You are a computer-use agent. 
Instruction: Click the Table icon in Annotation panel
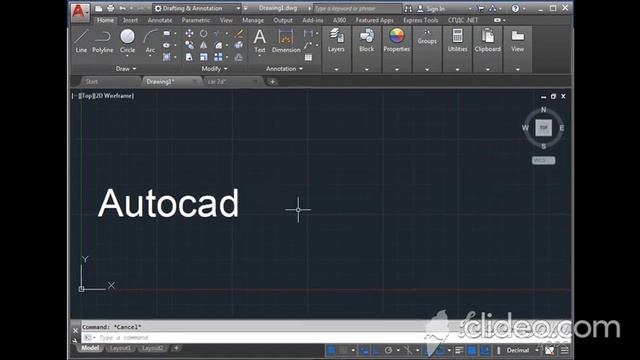tap(308, 57)
